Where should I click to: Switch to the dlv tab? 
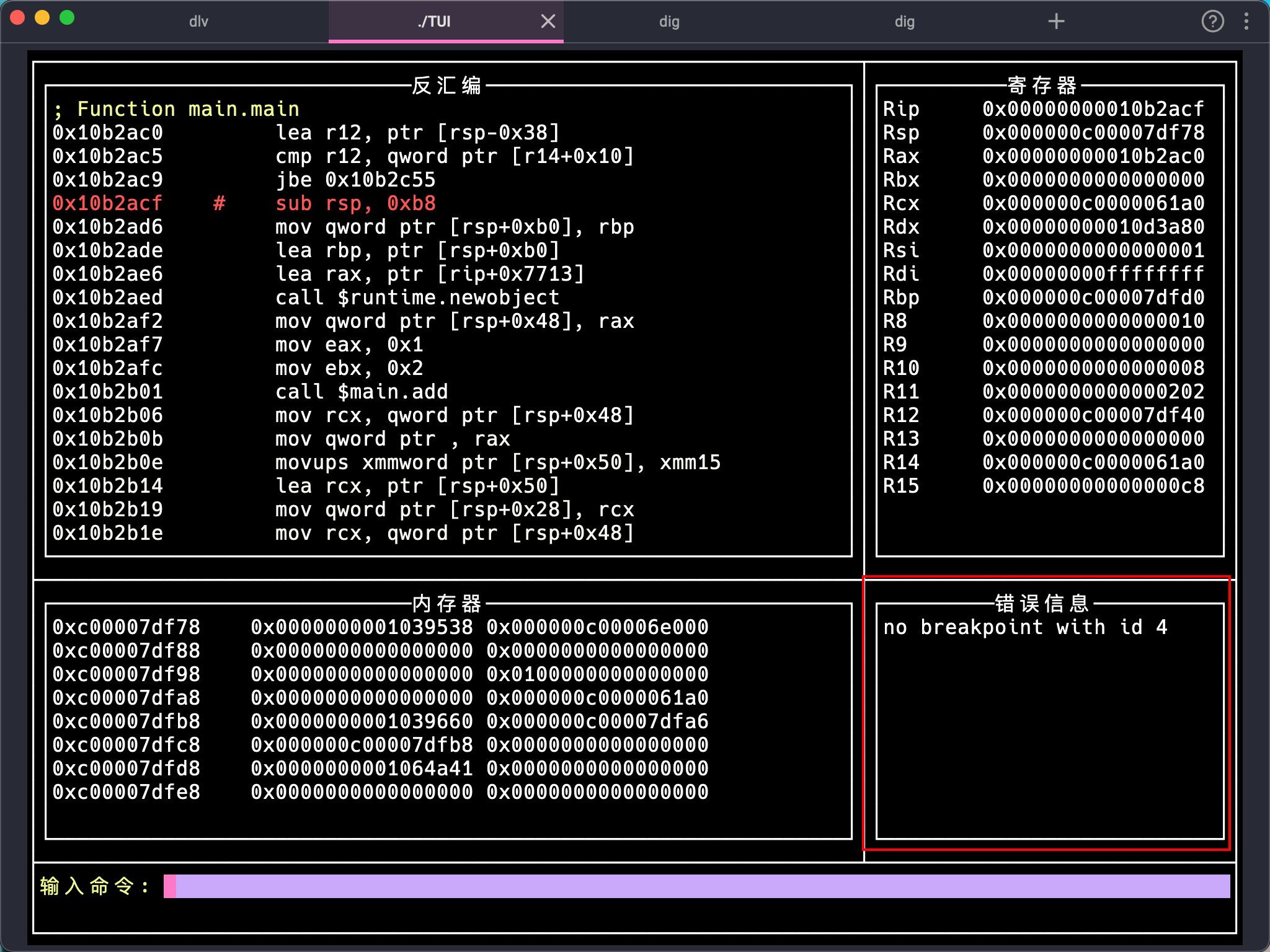click(x=198, y=22)
